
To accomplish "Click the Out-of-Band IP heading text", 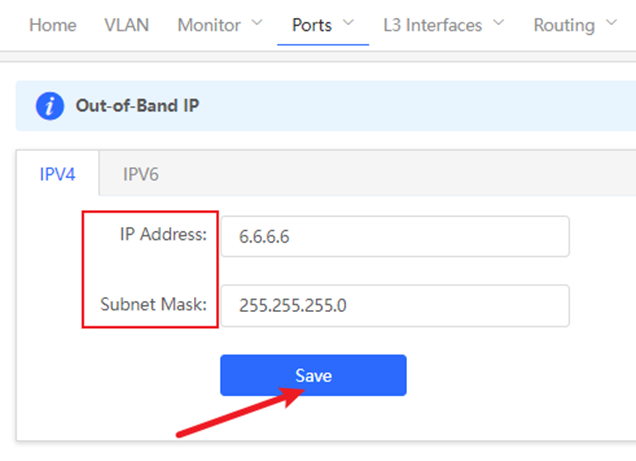I will (137, 105).
